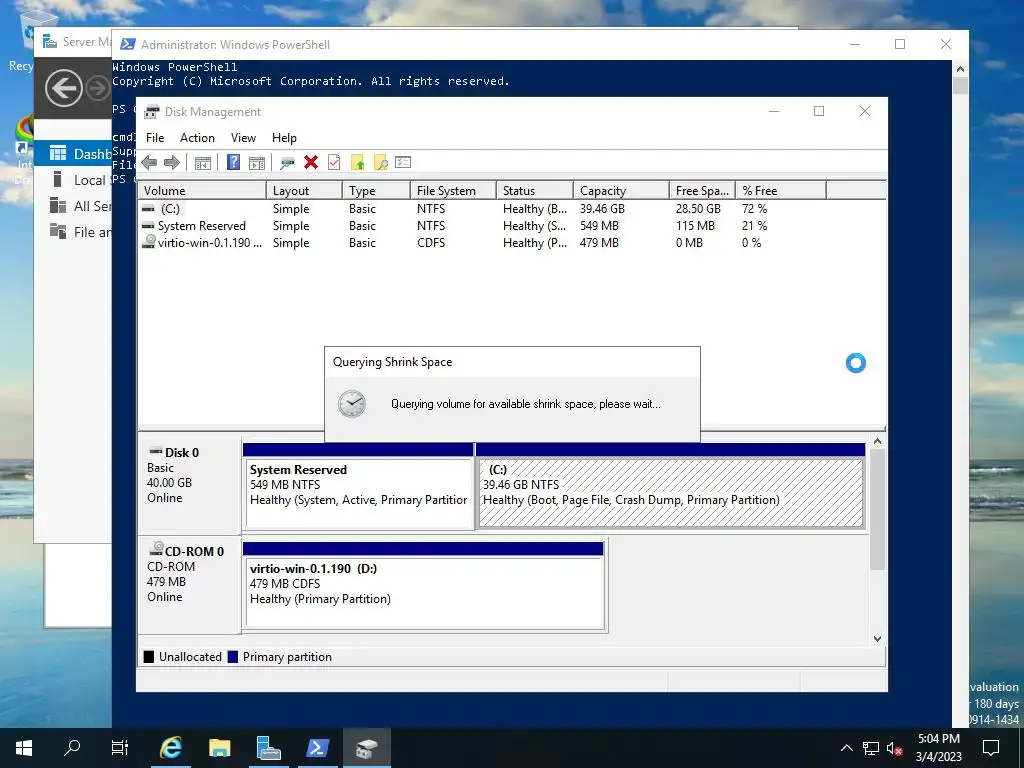Click Disk Management taskbar icon
Viewport: 1024px width, 768px height.
point(366,748)
